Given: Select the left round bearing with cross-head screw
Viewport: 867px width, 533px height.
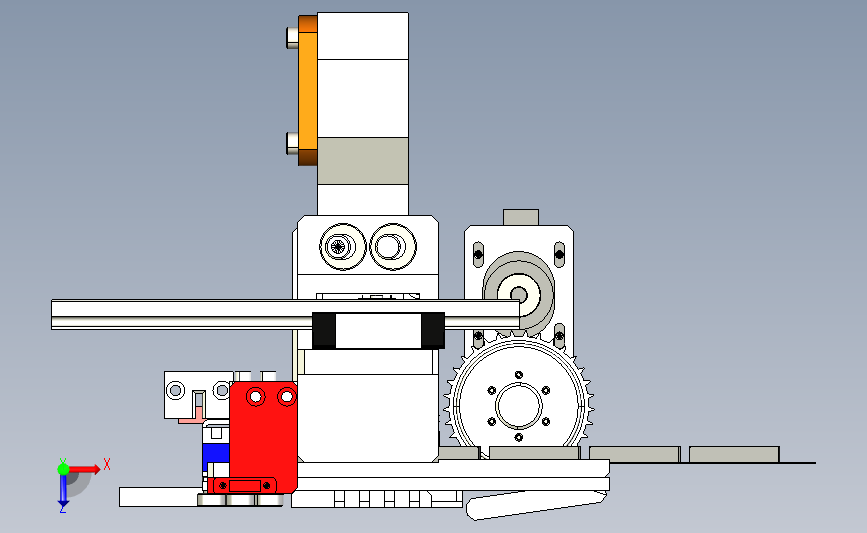Looking at the screenshot, I should point(342,247).
